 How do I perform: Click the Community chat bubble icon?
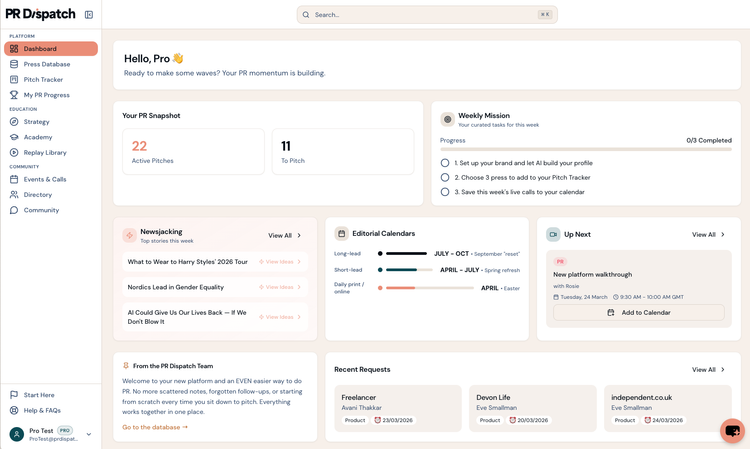click(14, 210)
